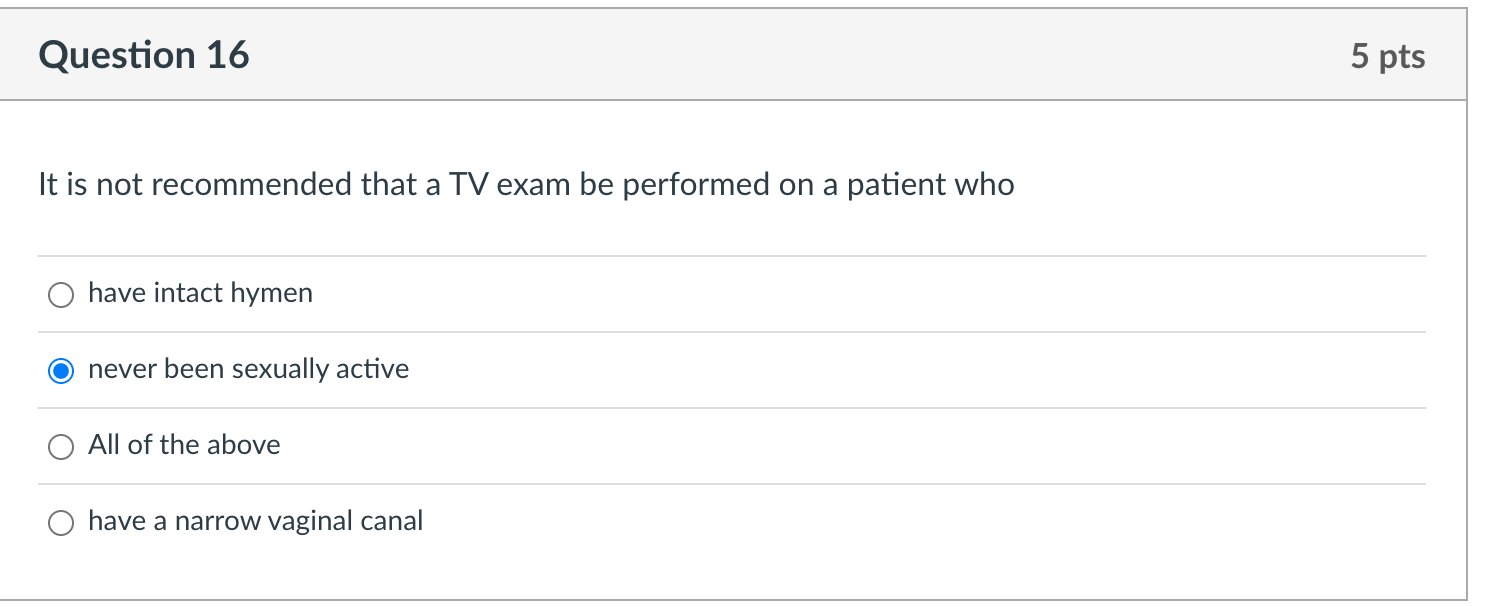Click the "have a narrow vaginal canal" label
This screenshot has width=1488, height=607.
(255, 521)
